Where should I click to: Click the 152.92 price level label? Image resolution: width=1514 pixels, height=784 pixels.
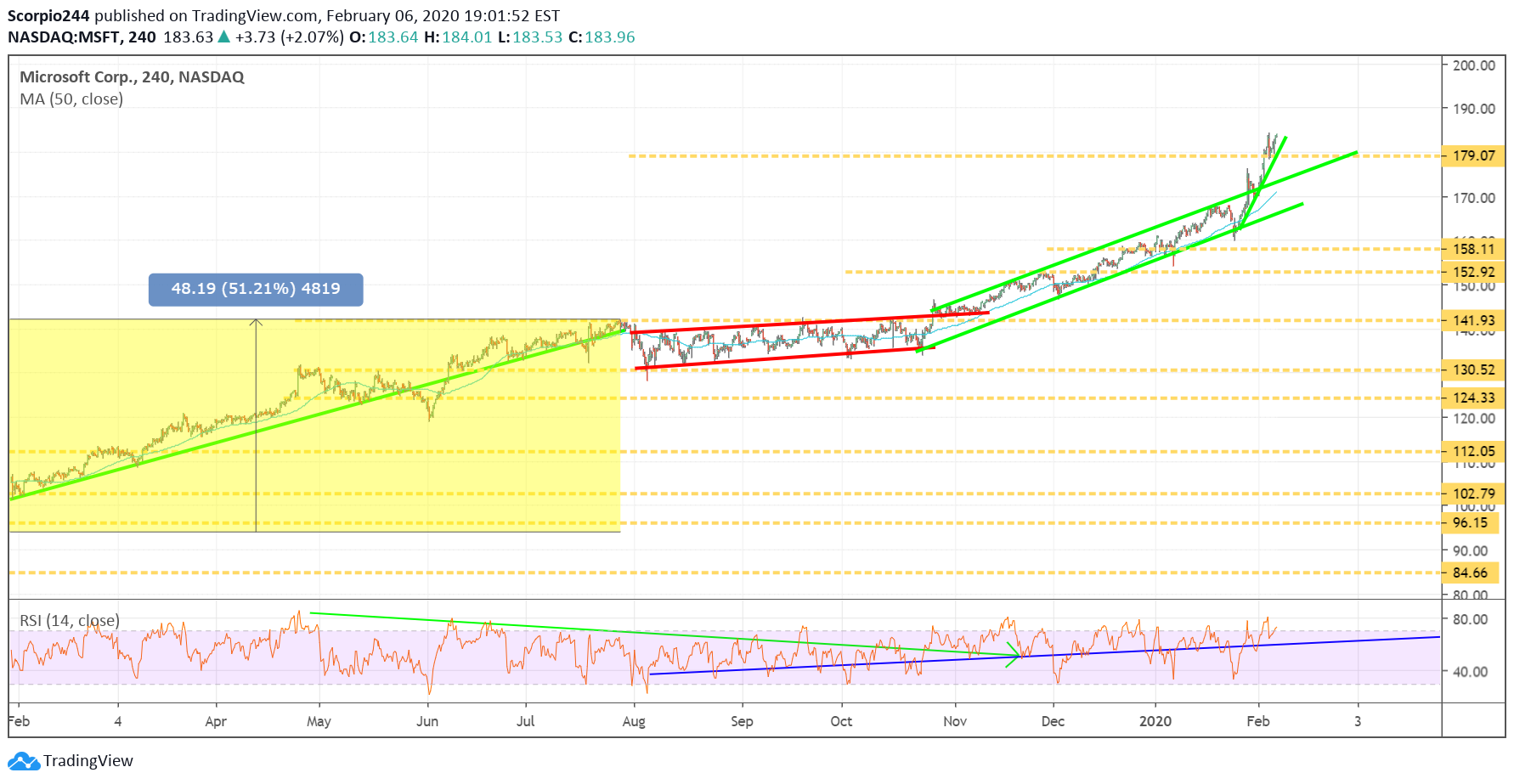[1474, 272]
